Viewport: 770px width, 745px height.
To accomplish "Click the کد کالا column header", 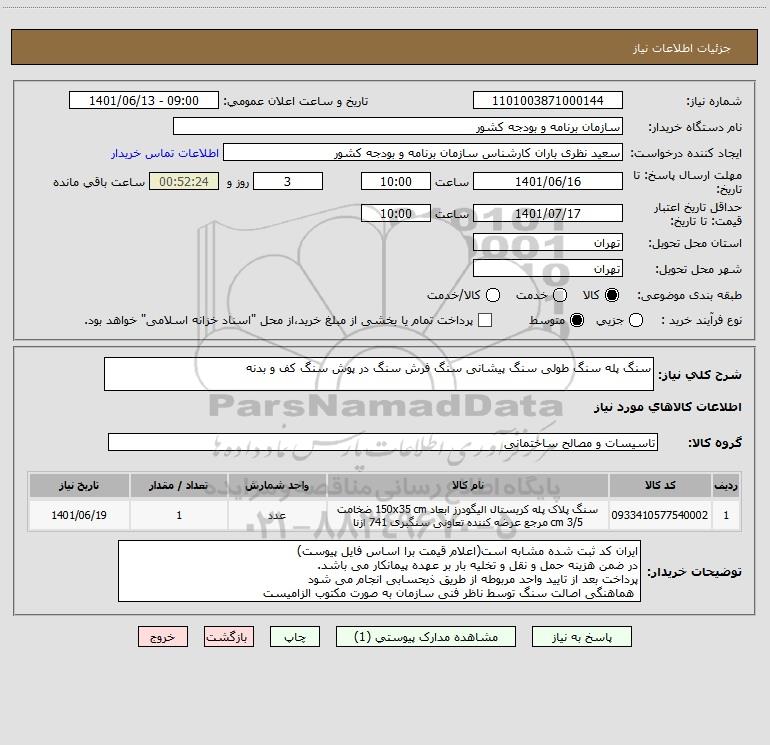I will pos(660,486).
